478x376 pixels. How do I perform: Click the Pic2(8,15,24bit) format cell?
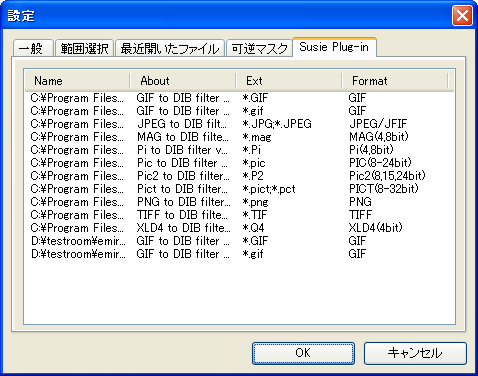387,176
